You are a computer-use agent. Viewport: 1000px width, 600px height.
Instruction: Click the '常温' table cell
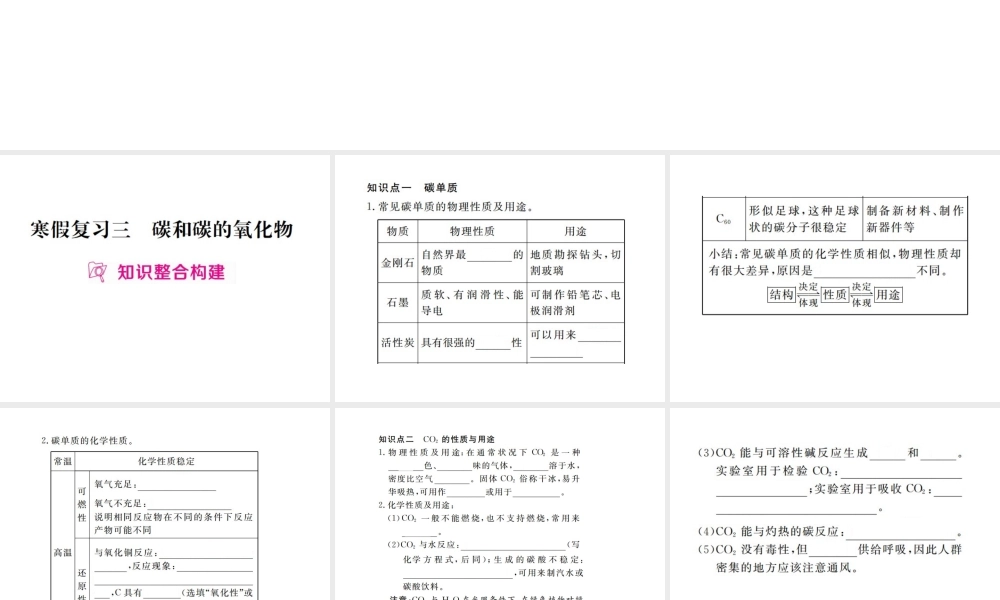point(62,461)
